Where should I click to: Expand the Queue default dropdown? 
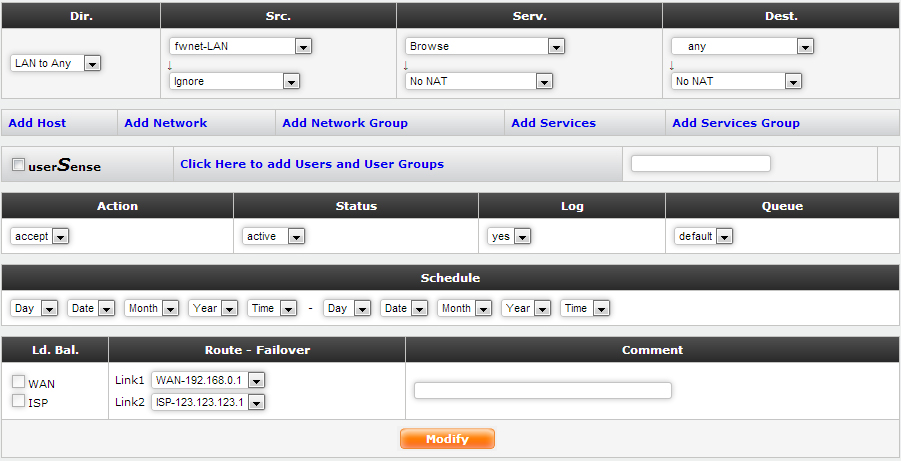pyautogui.click(x=704, y=236)
